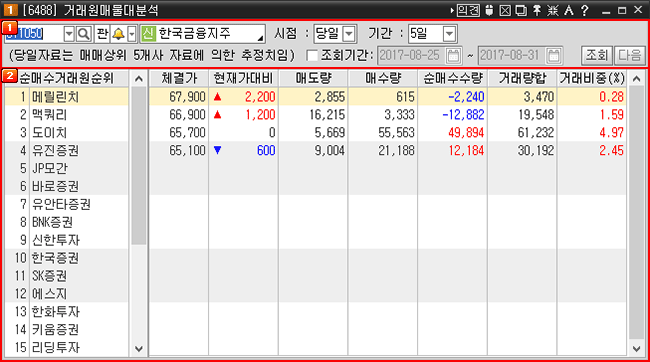
Task: Click the 관 button beside search
Action: pyautogui.click(x=102, y=34)
